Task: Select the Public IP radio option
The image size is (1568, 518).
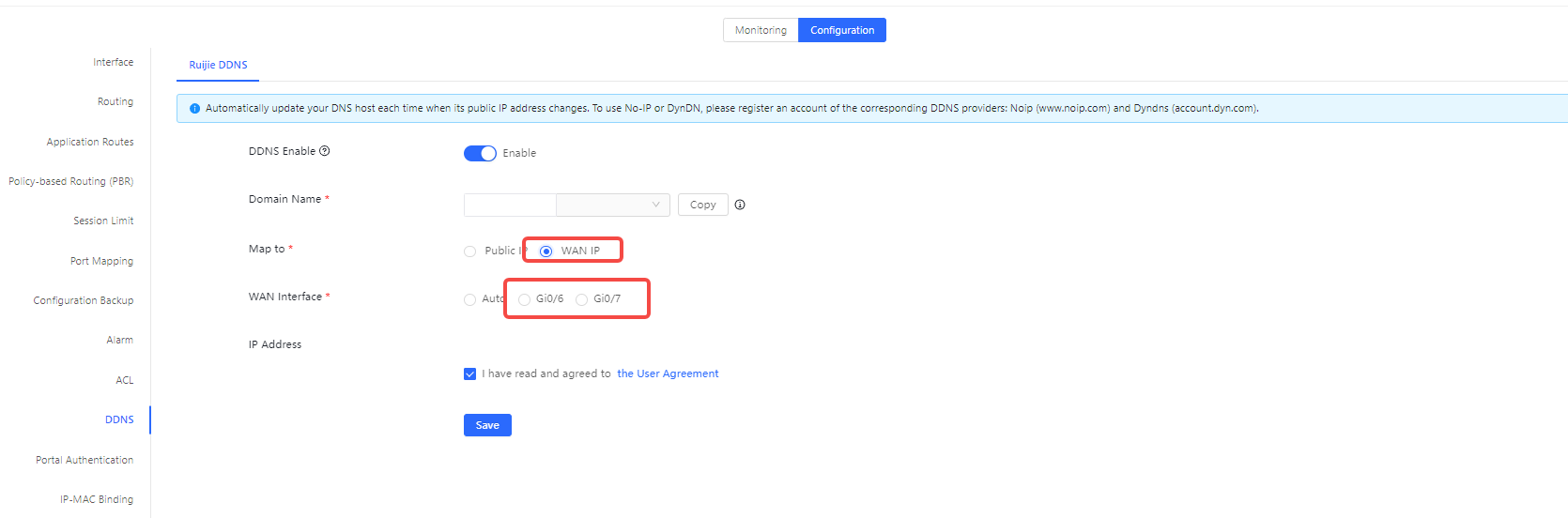Action: point(470,251)
